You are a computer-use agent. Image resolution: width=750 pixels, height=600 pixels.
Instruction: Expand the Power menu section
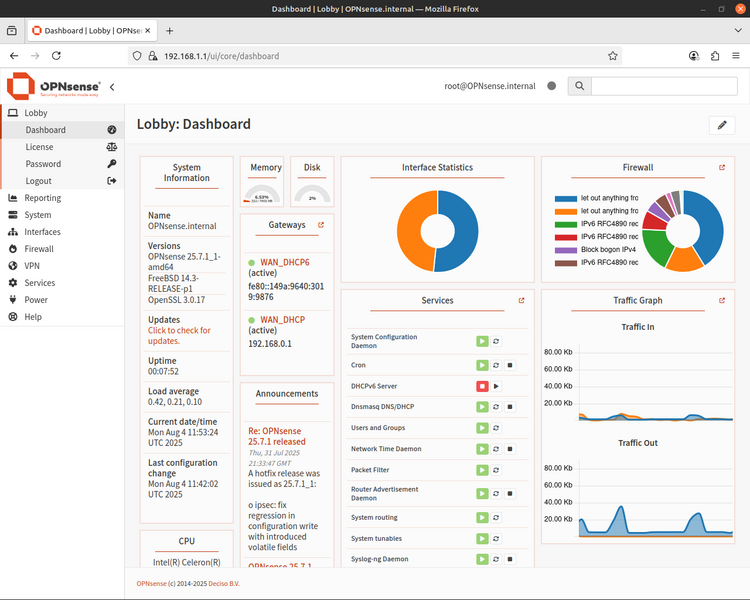click(x=62, y=300)
